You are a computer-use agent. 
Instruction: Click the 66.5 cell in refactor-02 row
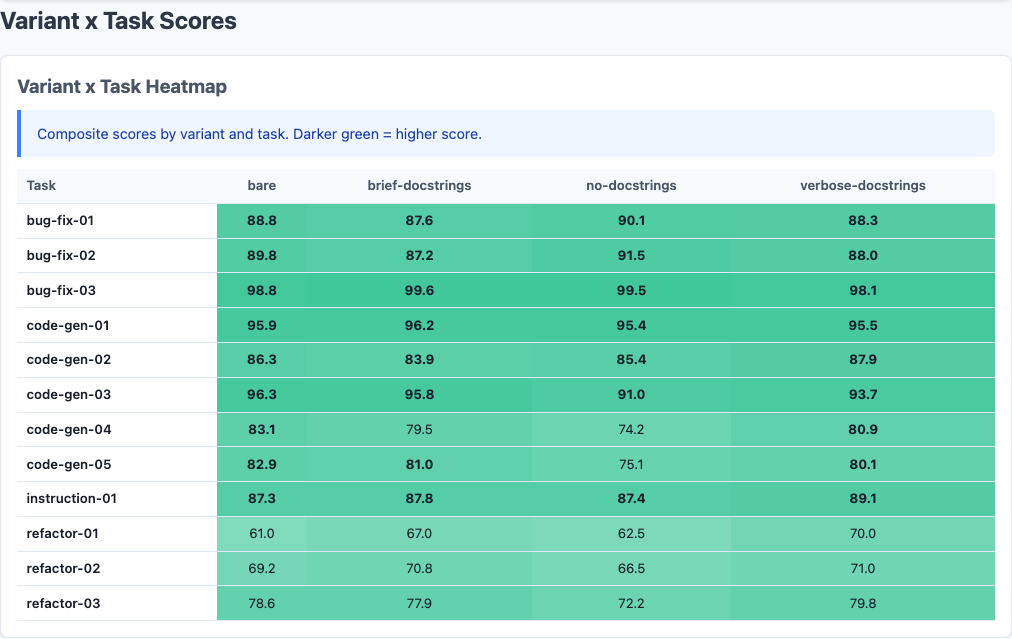click(x=631, y=568)
